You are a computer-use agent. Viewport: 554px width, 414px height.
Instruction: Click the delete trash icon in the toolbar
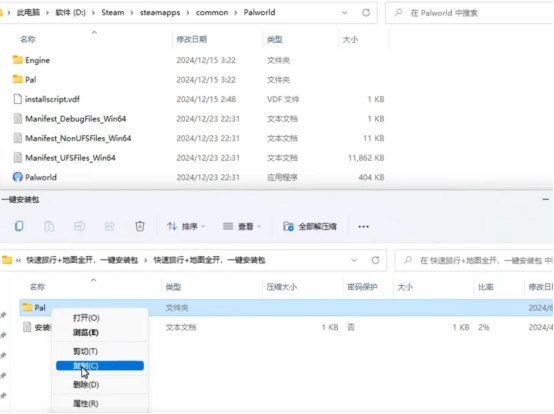click(x=140, y=226)
